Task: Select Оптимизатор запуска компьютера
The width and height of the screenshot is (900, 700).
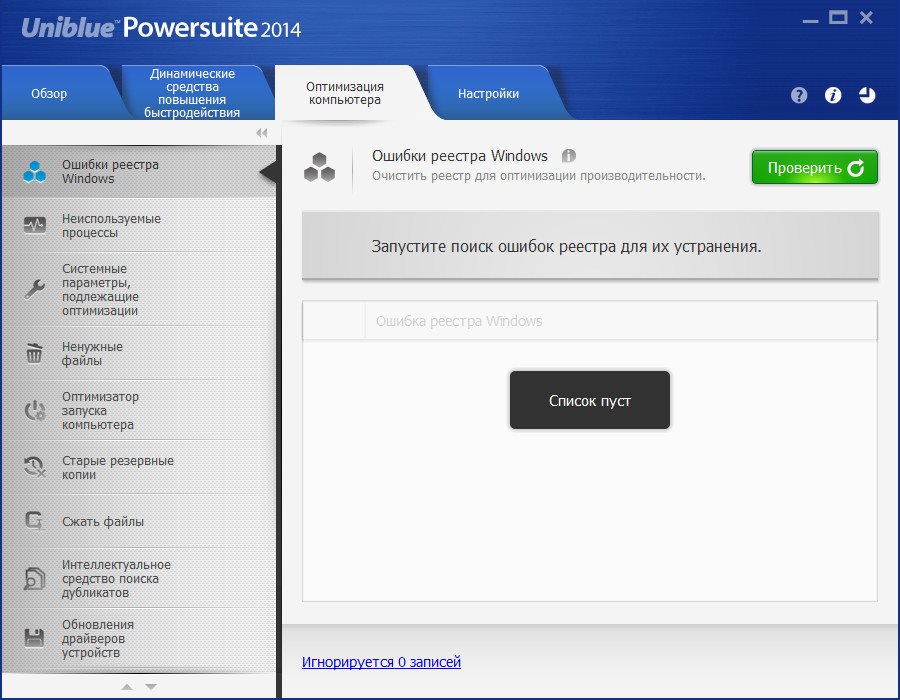Action: [x=139, y=410]
